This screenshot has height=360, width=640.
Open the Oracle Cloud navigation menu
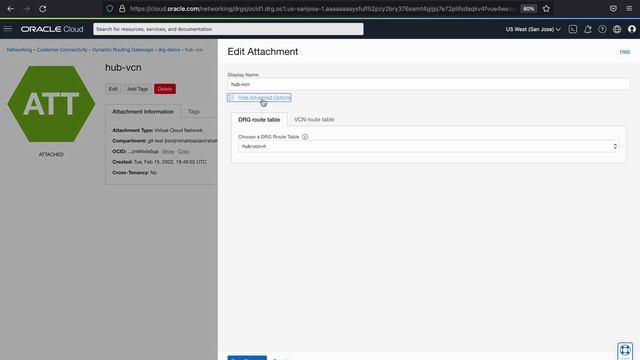8,29
